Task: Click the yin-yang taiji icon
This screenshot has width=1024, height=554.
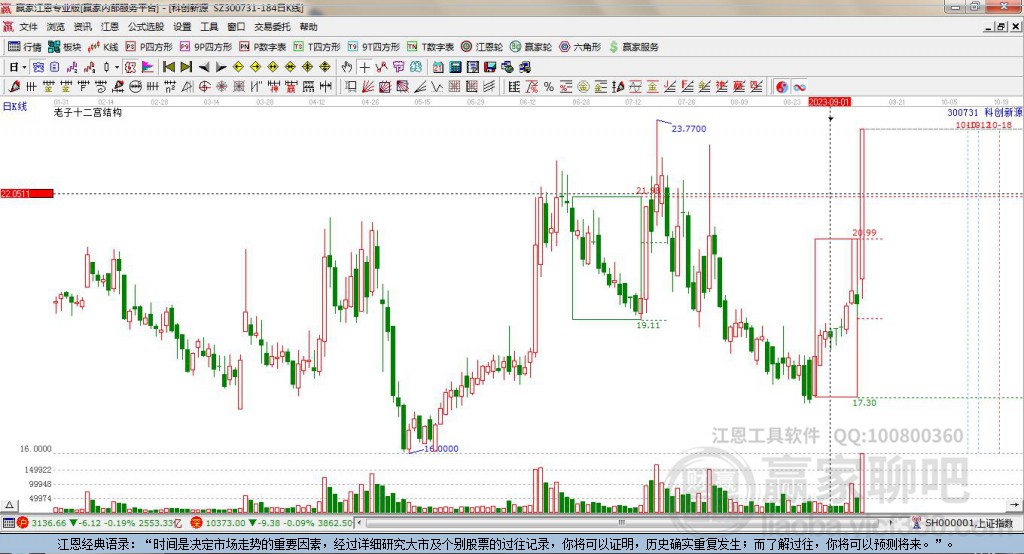Action: coord(782,86)
